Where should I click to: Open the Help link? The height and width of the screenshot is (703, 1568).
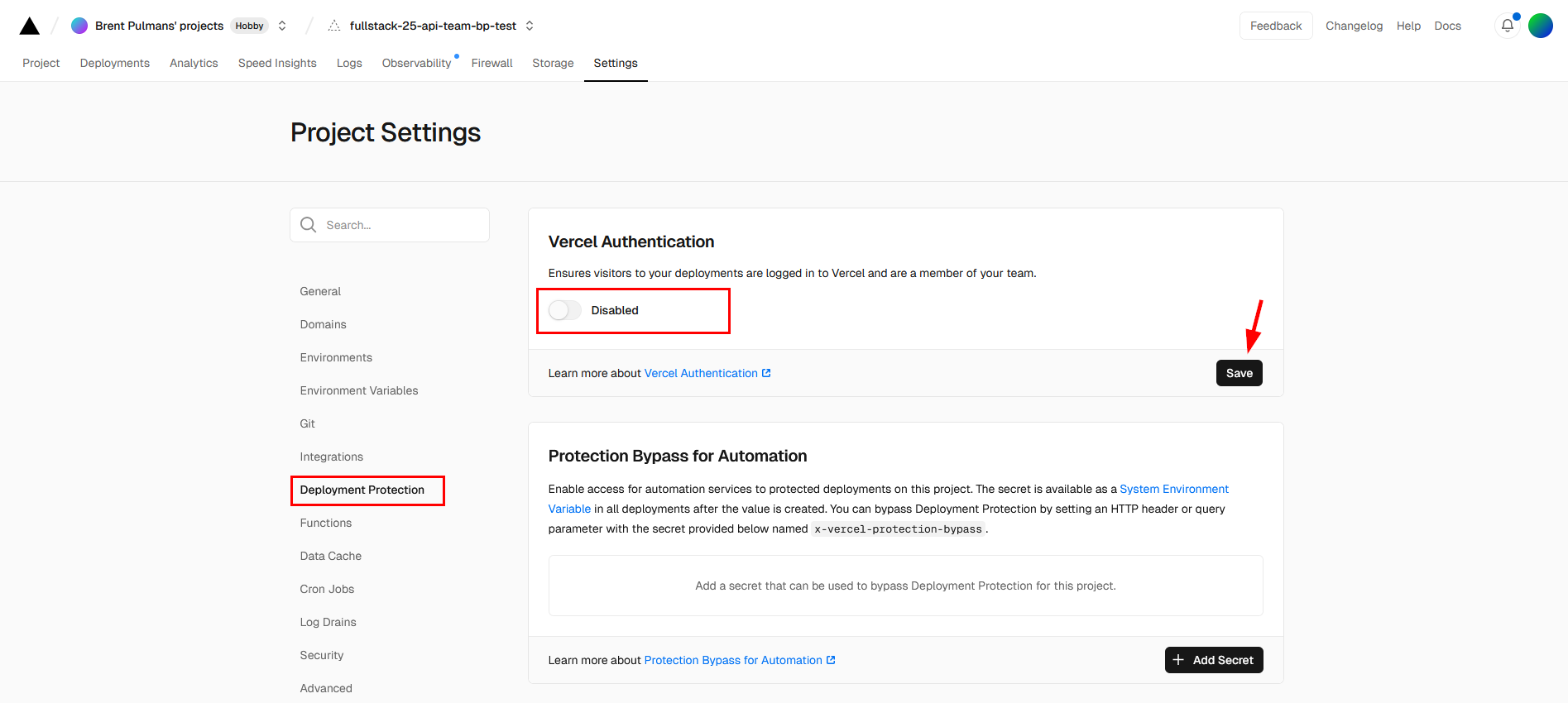[x=1408, y=26]
